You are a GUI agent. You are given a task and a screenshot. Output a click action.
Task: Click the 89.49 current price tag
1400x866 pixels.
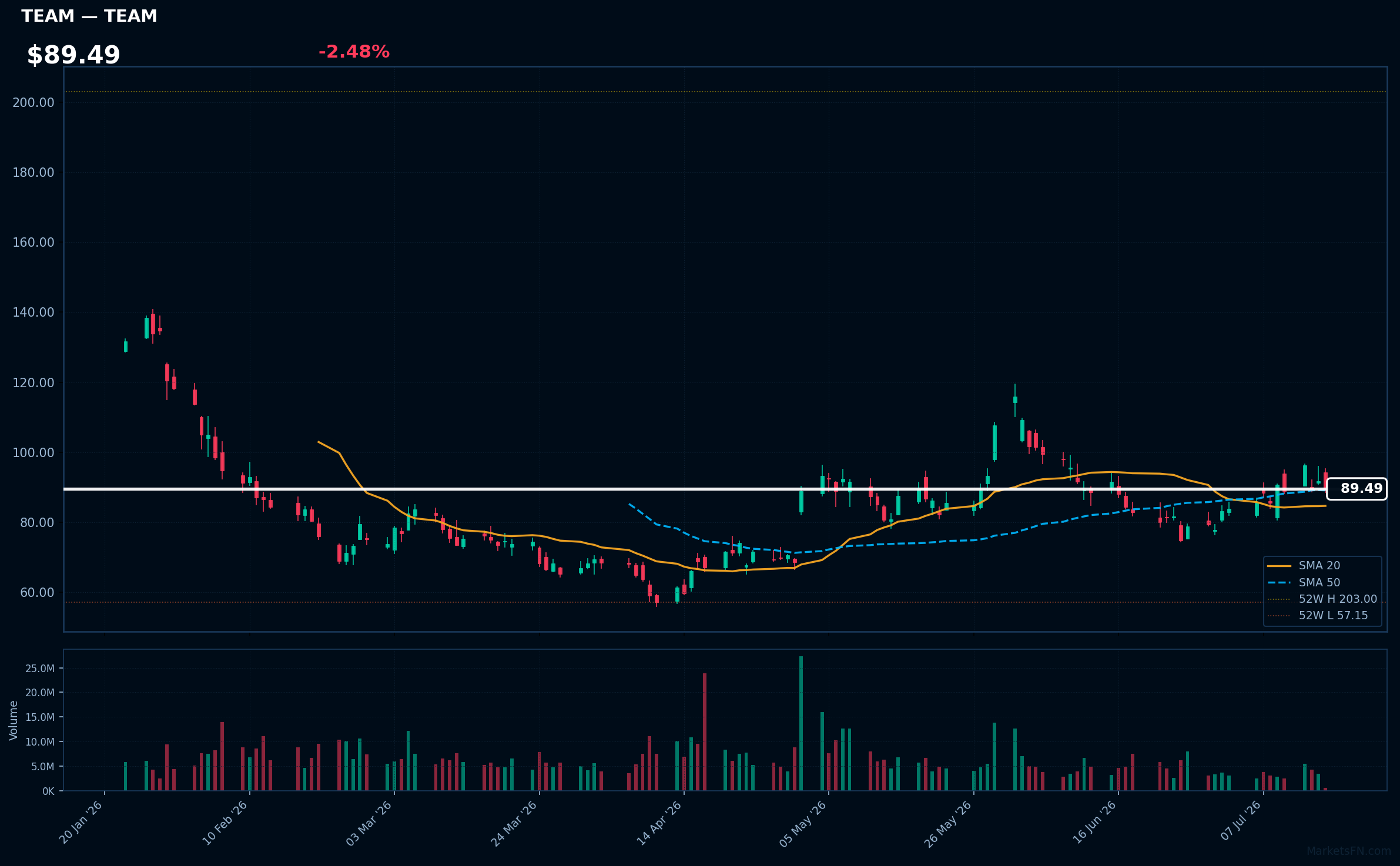(x=1357, y=489)
